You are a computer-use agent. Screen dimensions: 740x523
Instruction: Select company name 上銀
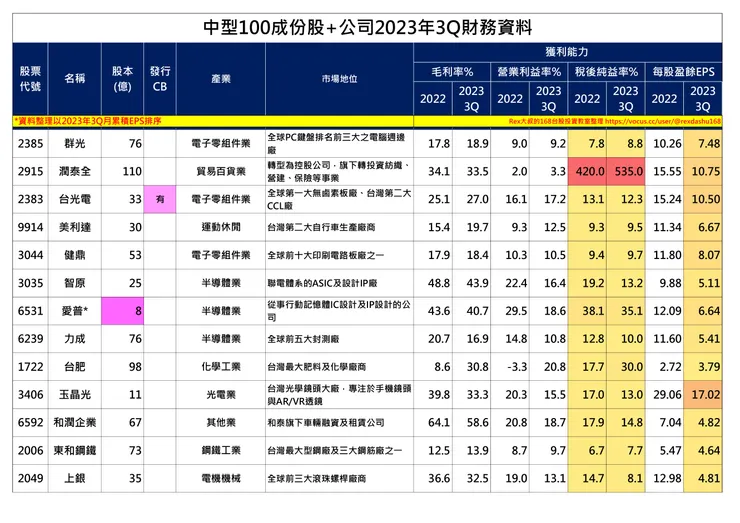pos(75,478)
